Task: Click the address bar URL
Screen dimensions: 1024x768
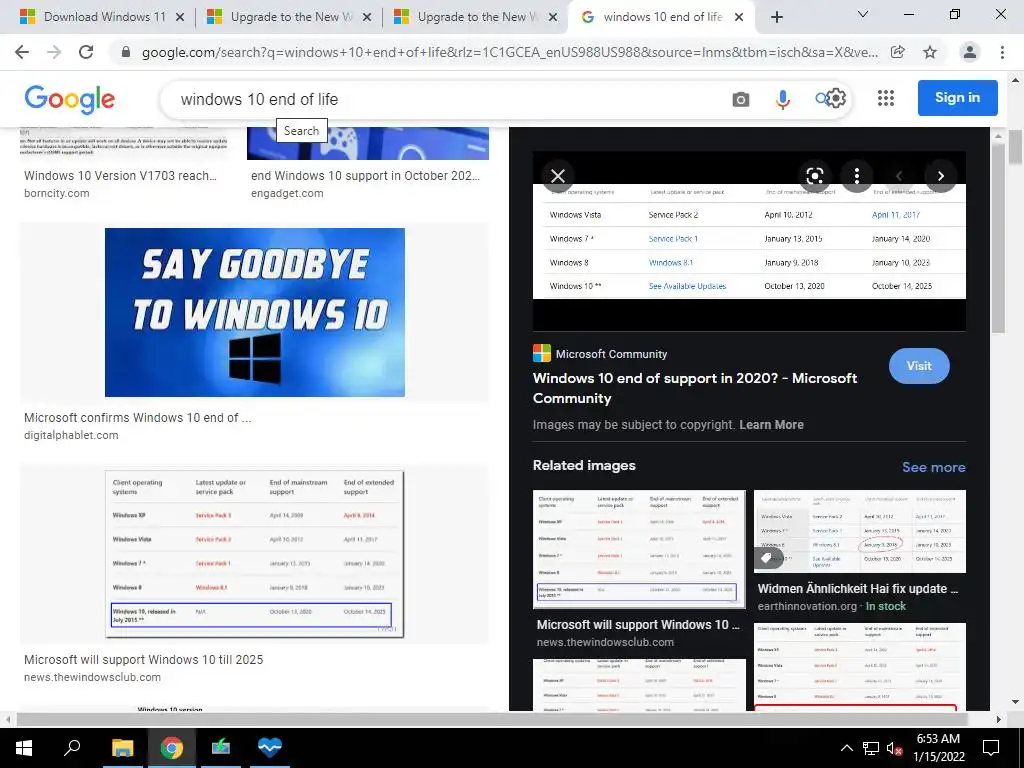Action: 509,52
